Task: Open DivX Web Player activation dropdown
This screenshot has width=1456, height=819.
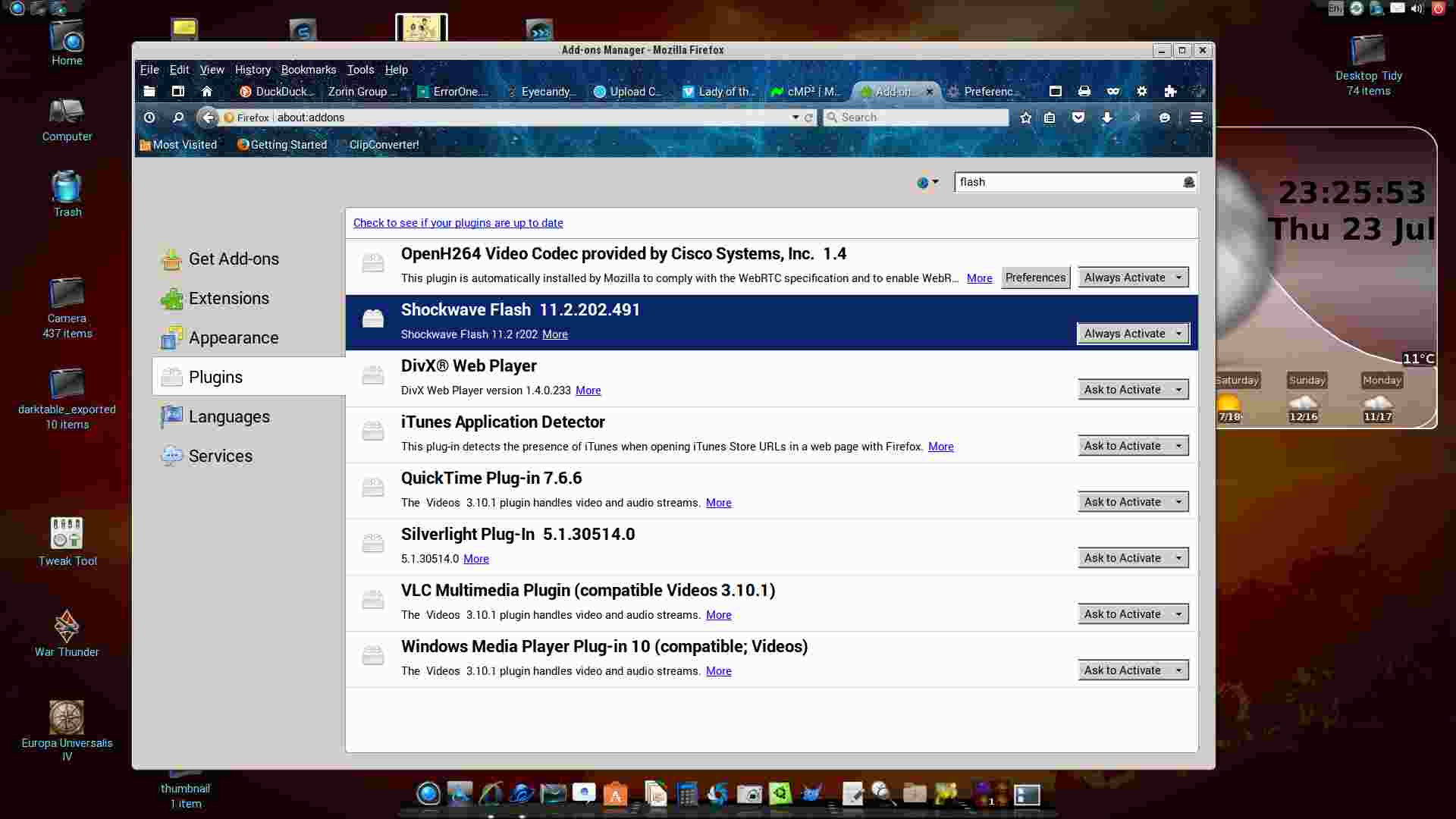Action: point(1132,390)
